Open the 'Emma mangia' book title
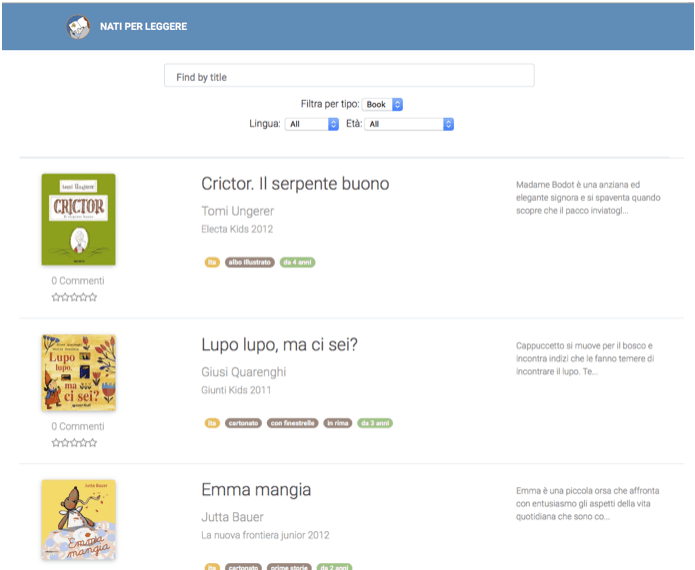This screenshot has width=695, height=570. (256, 490)
